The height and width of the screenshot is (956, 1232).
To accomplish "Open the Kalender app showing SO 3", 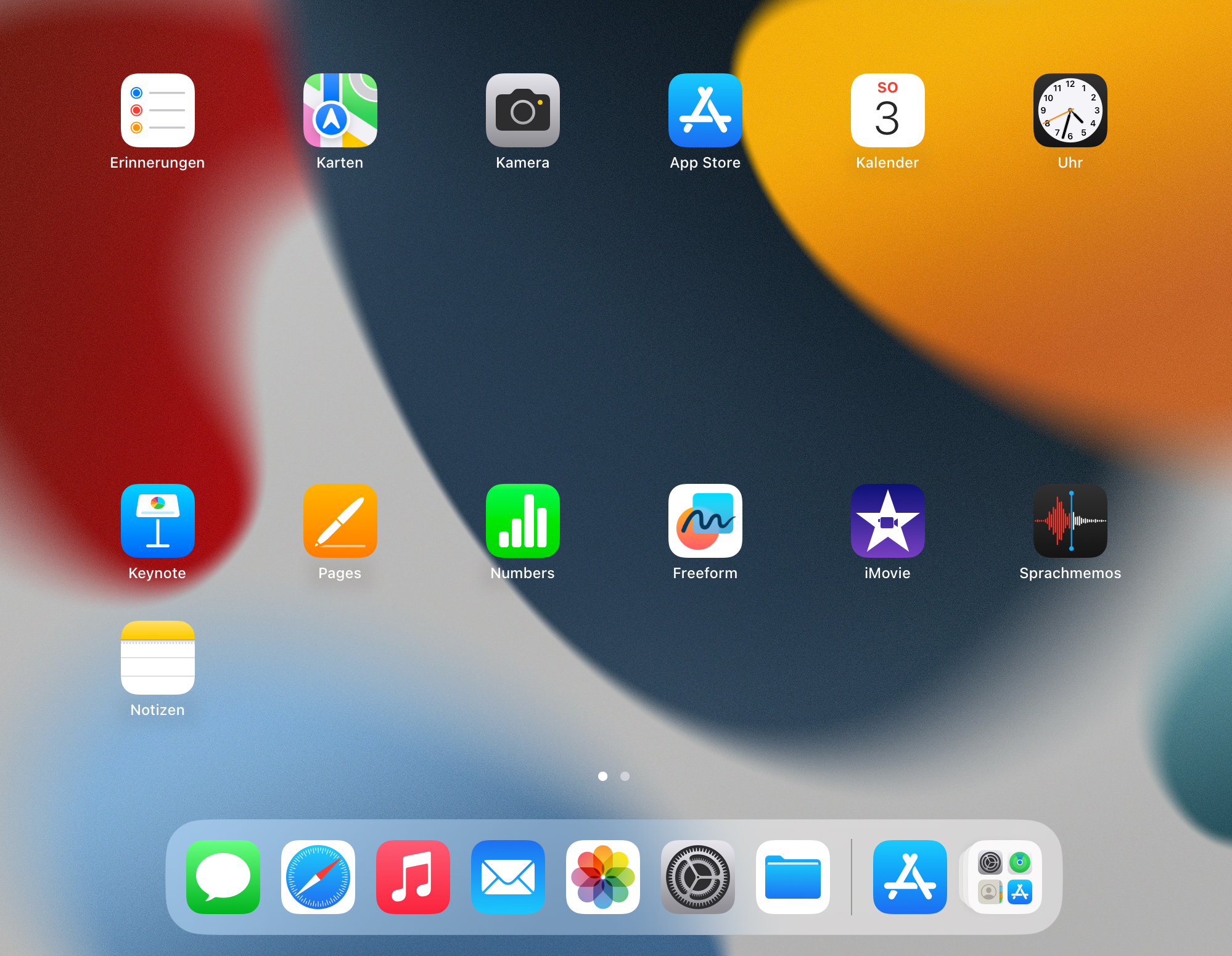I will tap(887, 110).
